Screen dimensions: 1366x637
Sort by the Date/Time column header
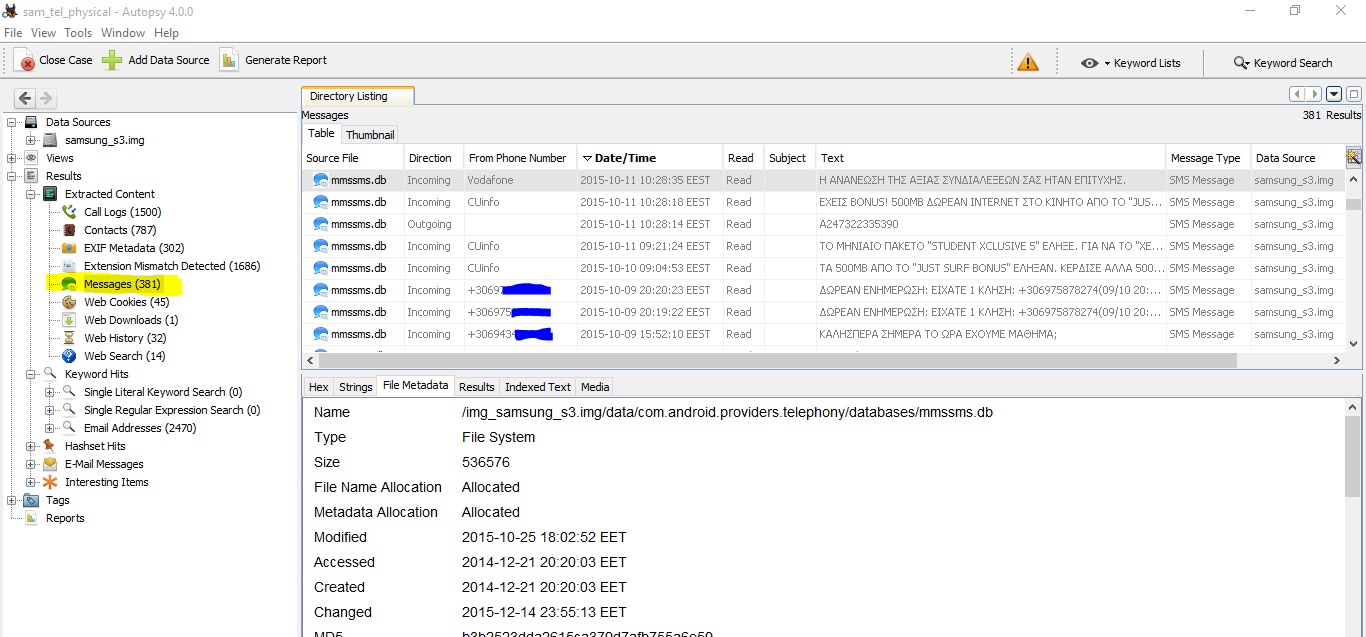(649, 158)
